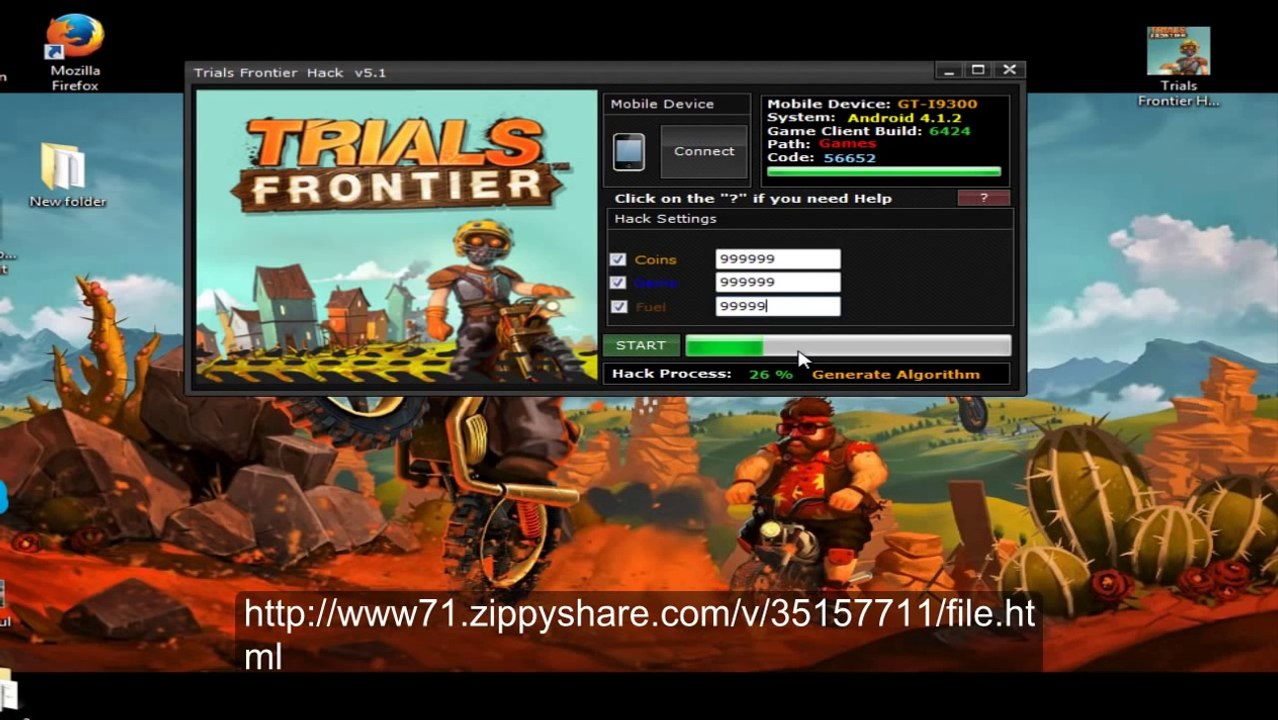Minimize the Trials Frontier Hack window
The height and width of the screenshot is (720, 1278).
click(x=948, y=71)
